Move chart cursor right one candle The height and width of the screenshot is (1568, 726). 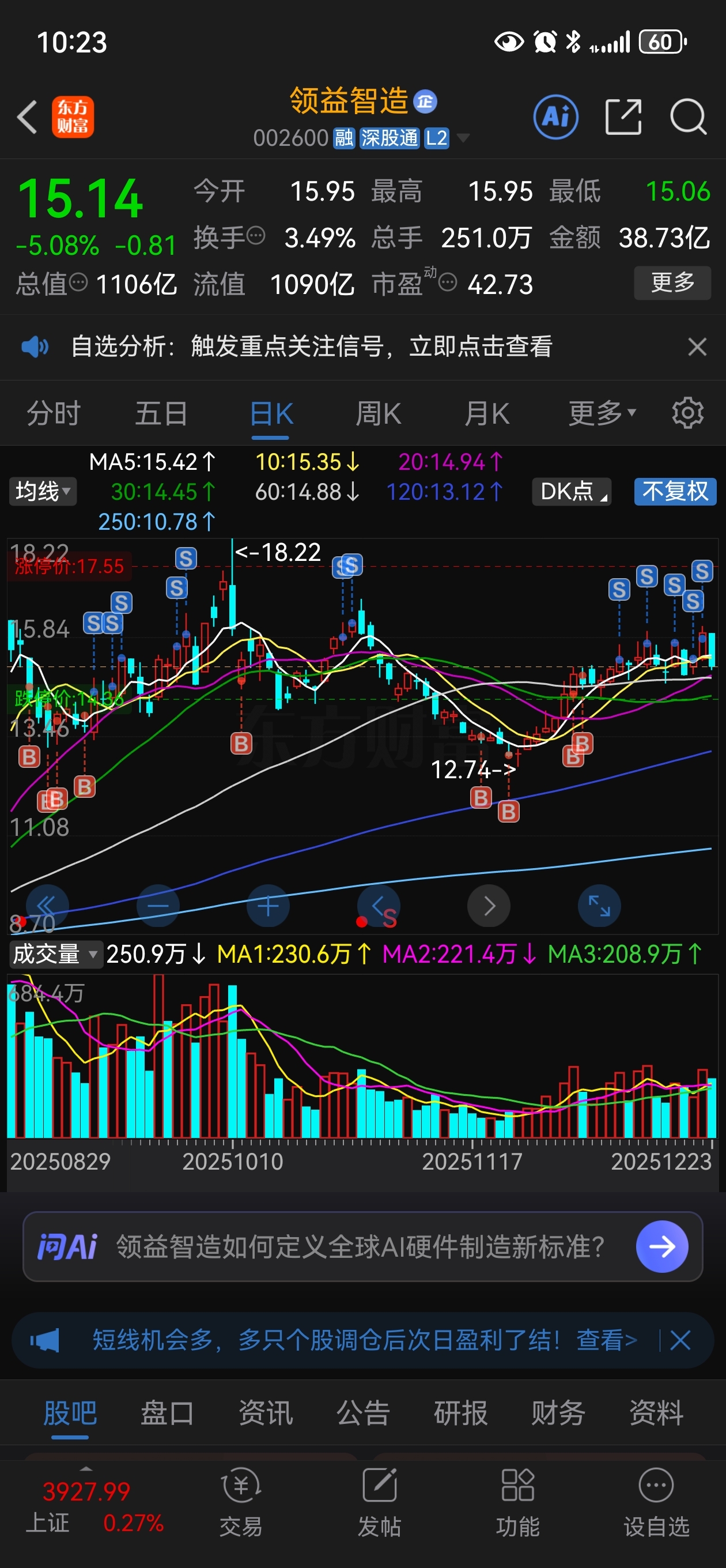point(489,906)
